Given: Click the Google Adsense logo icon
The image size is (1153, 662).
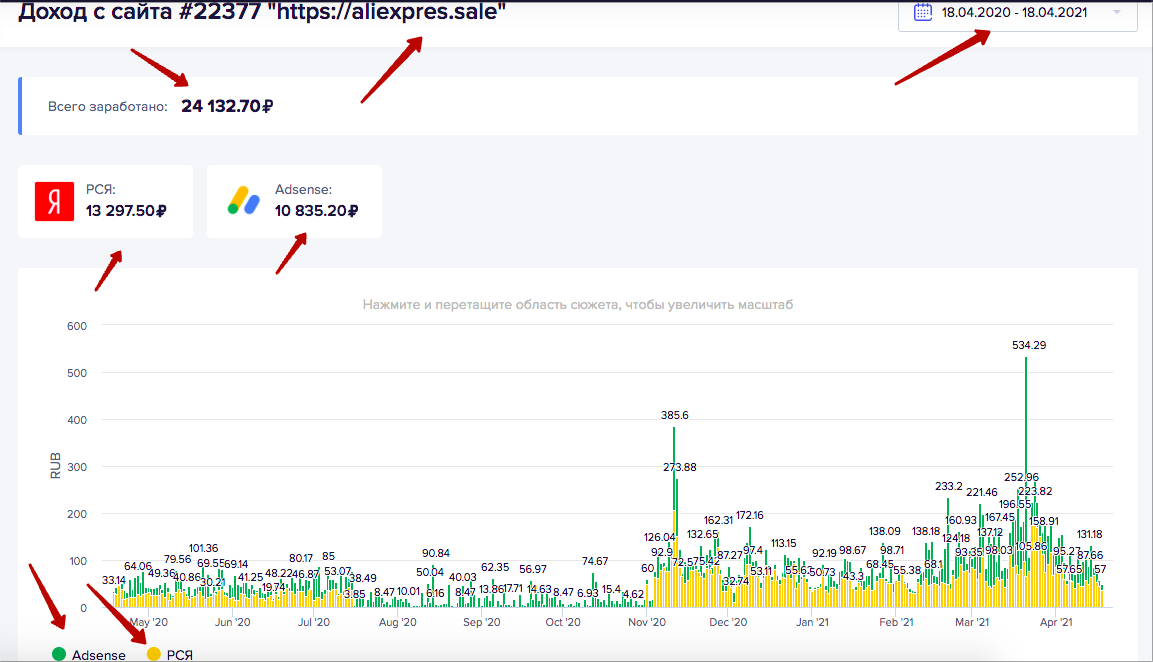Looking at the screenshot, I should pyautogui.click(x=243, y=201).
